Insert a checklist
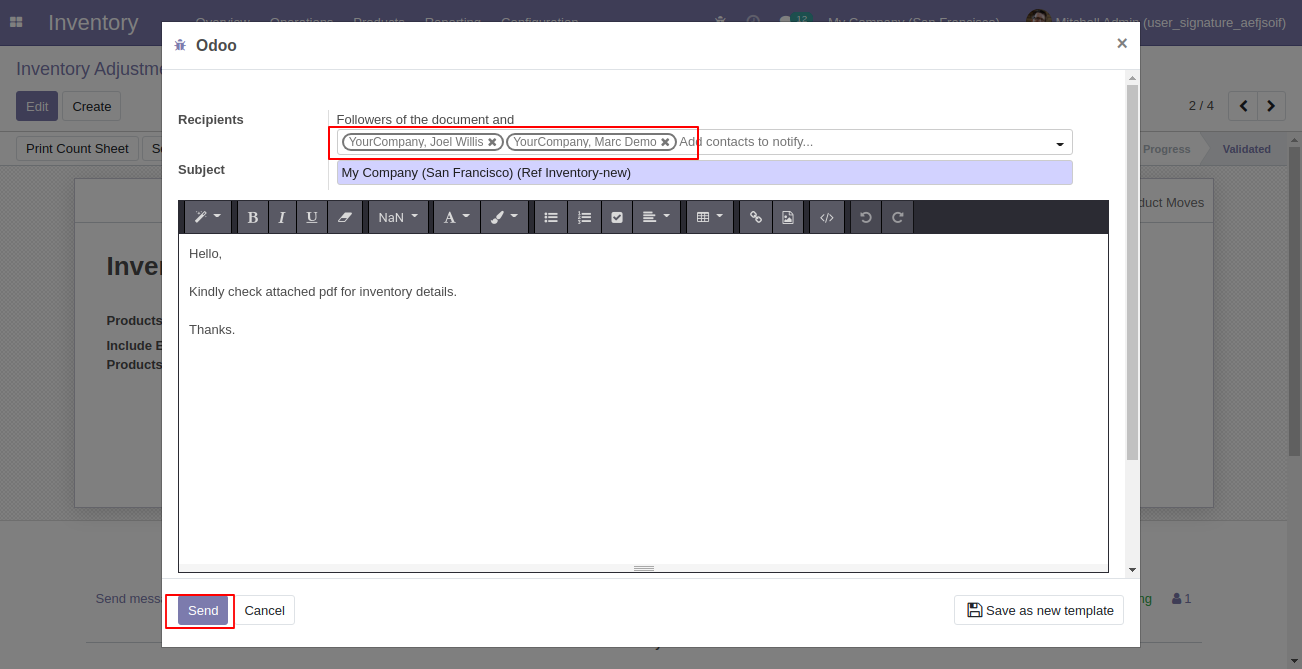1302x669 pixels. [x=617, y=217]
